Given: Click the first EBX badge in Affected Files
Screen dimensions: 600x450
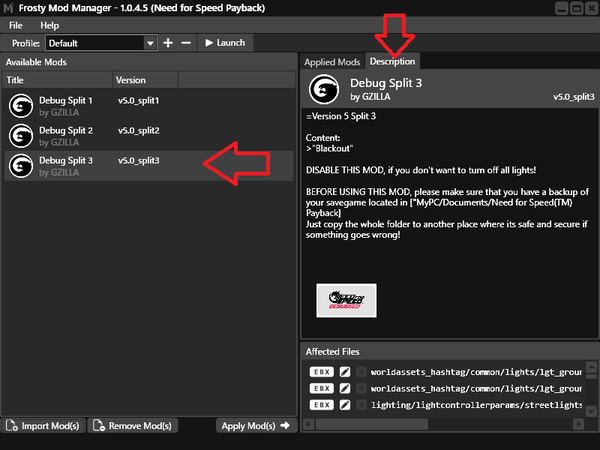Looking at the screenshot, I should [321, 372].
